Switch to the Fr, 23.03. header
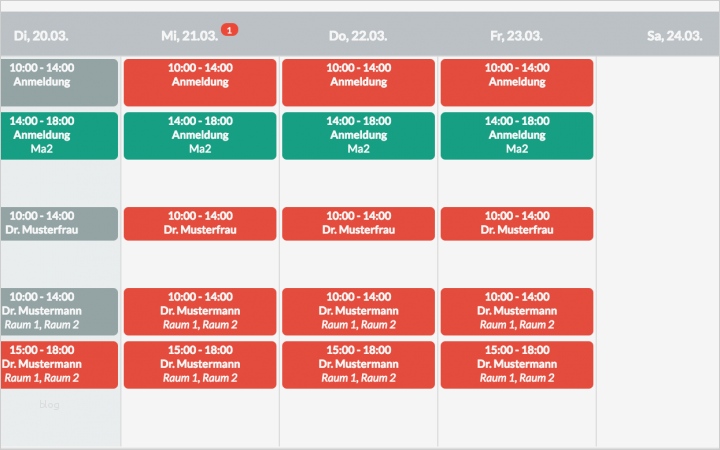 [517, 35]
